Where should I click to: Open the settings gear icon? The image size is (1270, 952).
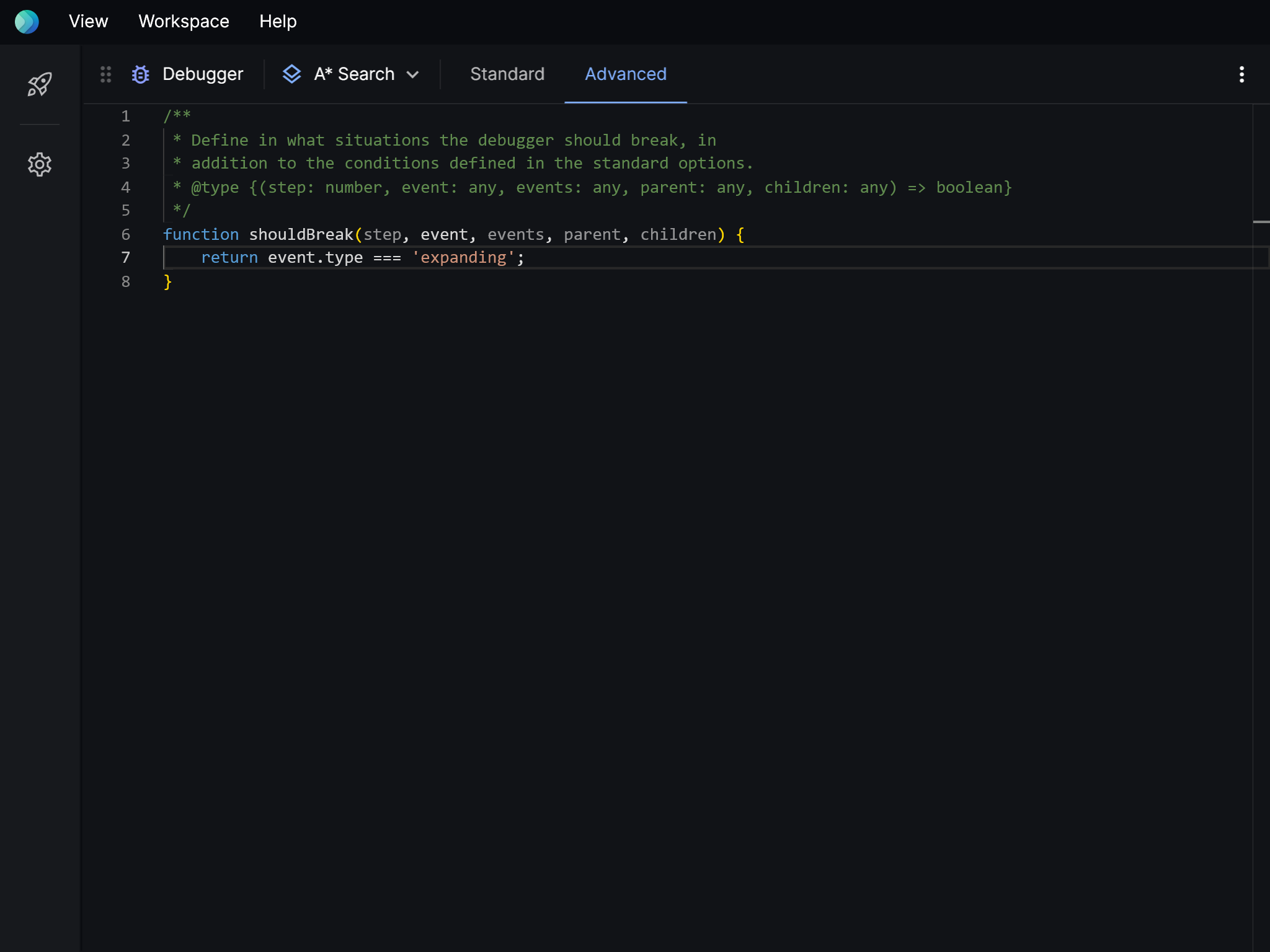[x=40, y=164]
